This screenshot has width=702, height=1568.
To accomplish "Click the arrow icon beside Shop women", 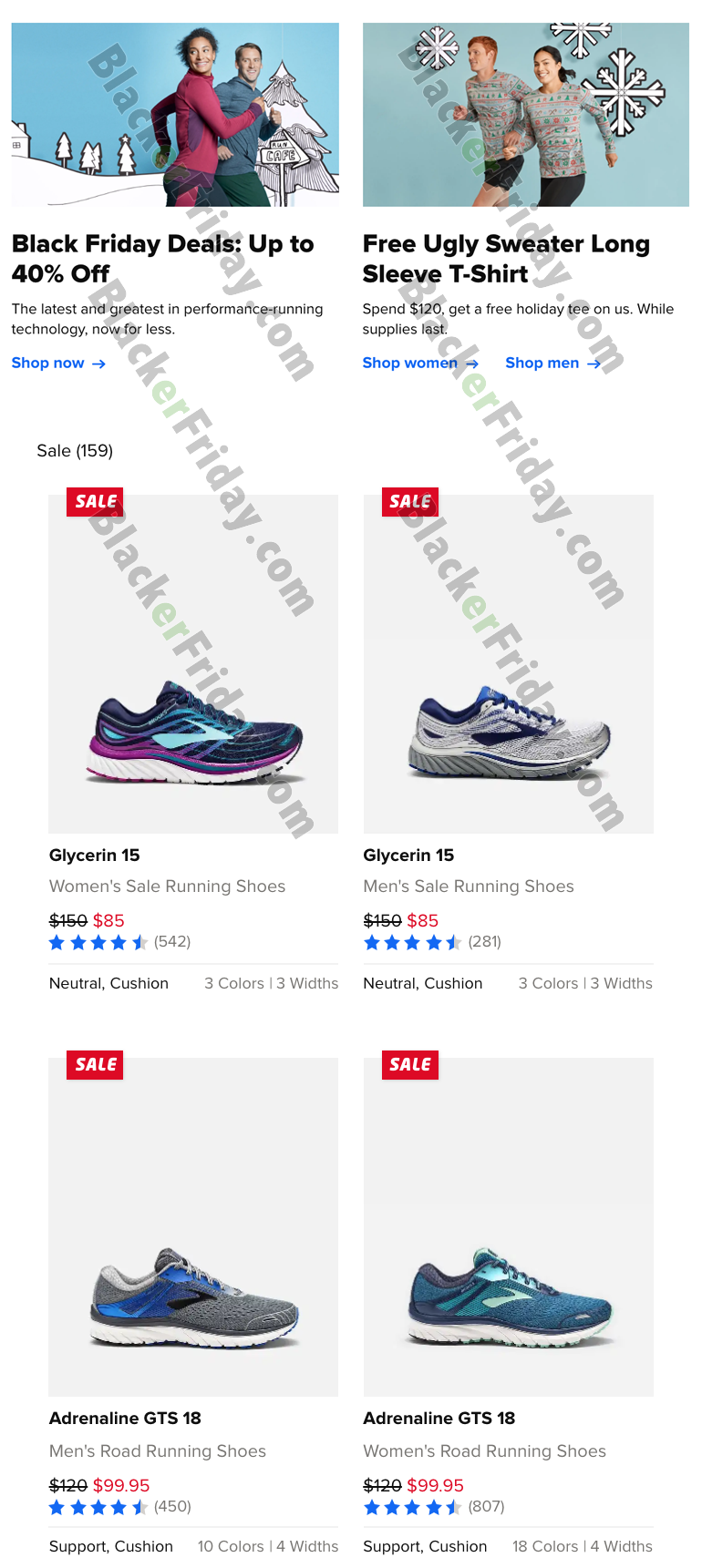I will 471,364.
